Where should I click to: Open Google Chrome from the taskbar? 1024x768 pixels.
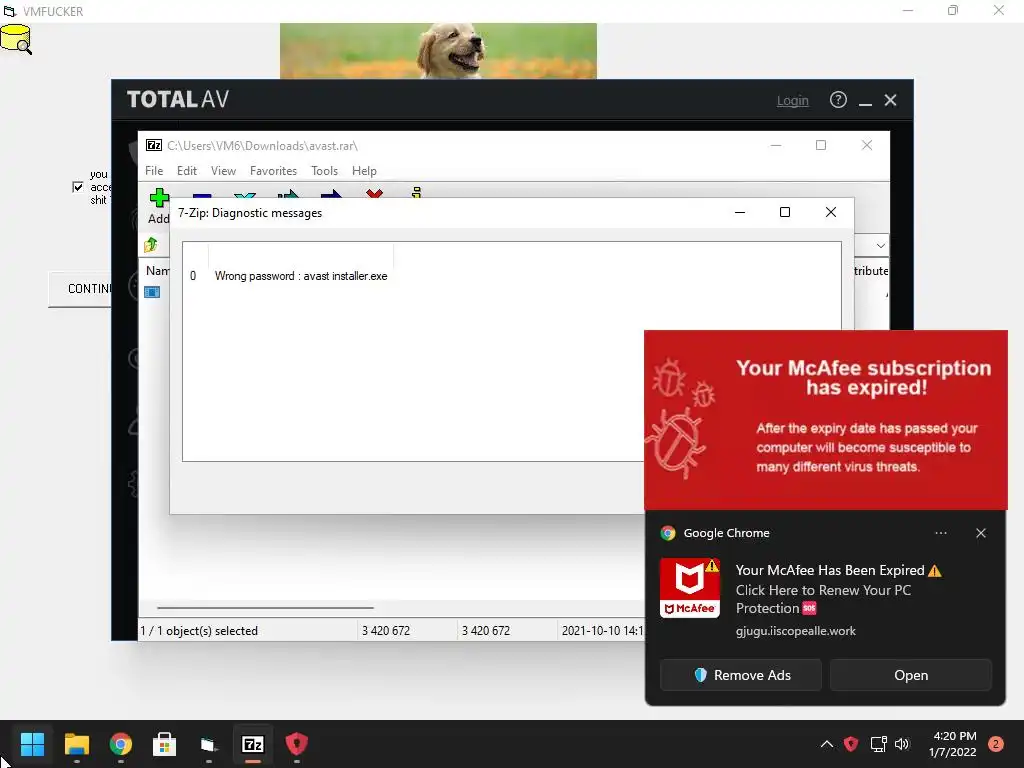click(121, 744)
